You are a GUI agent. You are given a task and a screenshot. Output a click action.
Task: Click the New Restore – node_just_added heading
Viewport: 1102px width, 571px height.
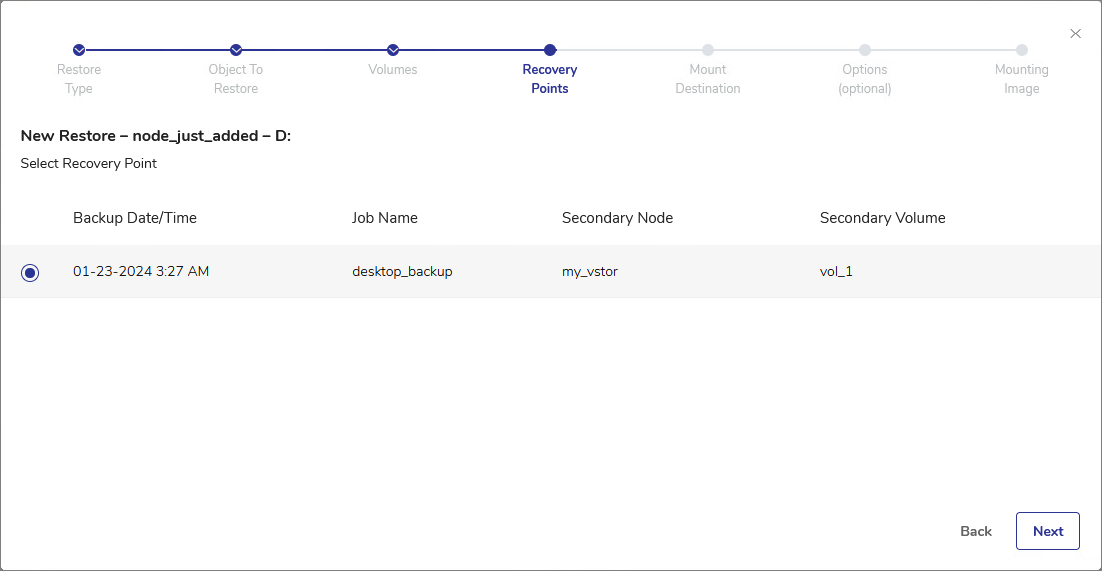coord(156,136)
